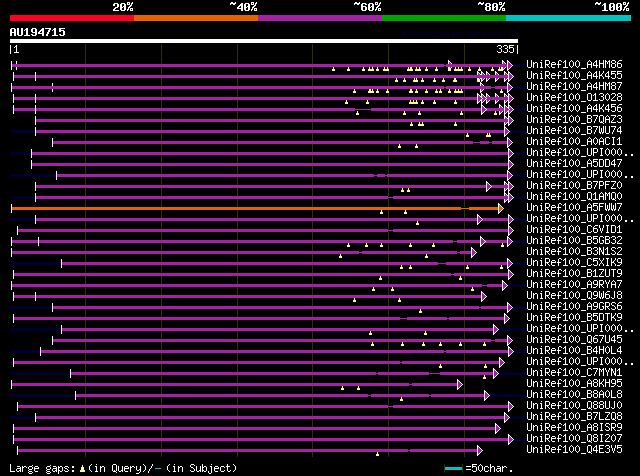Select the UniRef100_Q1AMQ0 label
The image size is (640, 476).
[574, 196]
